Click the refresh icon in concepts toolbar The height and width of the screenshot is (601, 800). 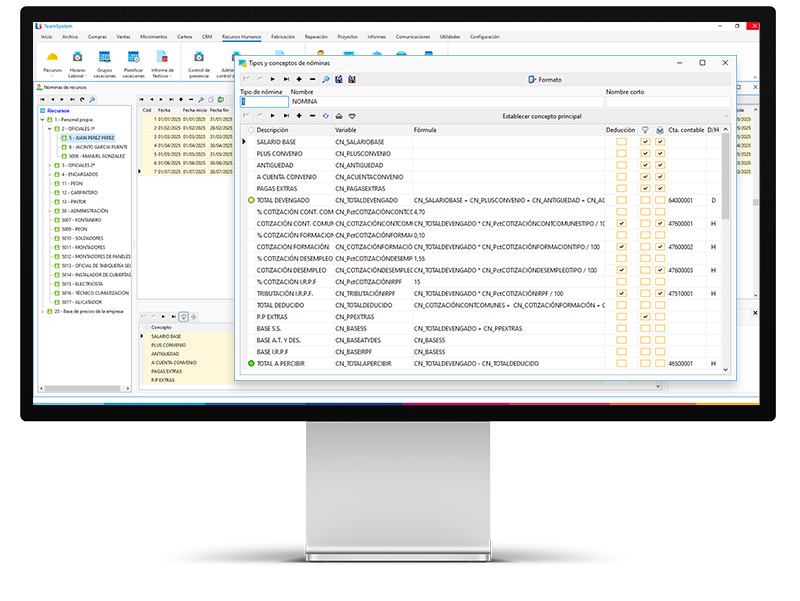(x=325, y=116)
